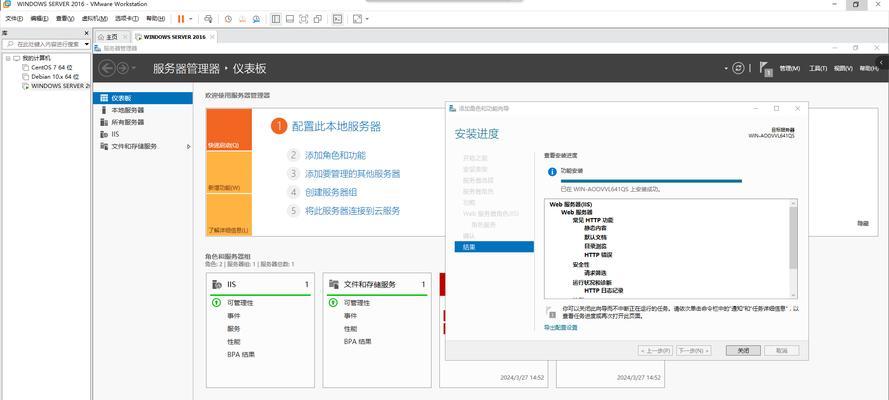889x400 pixels.
Task: Revert to snapshot using the toolbar icon
Action: 242,19
